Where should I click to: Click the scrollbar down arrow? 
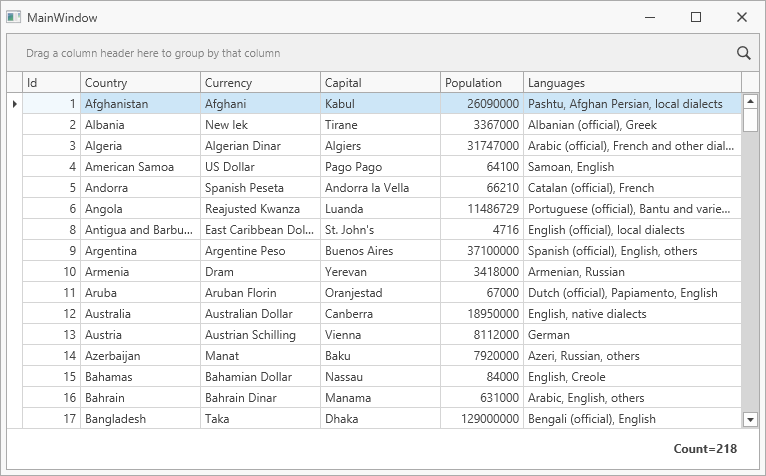click(750, 419)
